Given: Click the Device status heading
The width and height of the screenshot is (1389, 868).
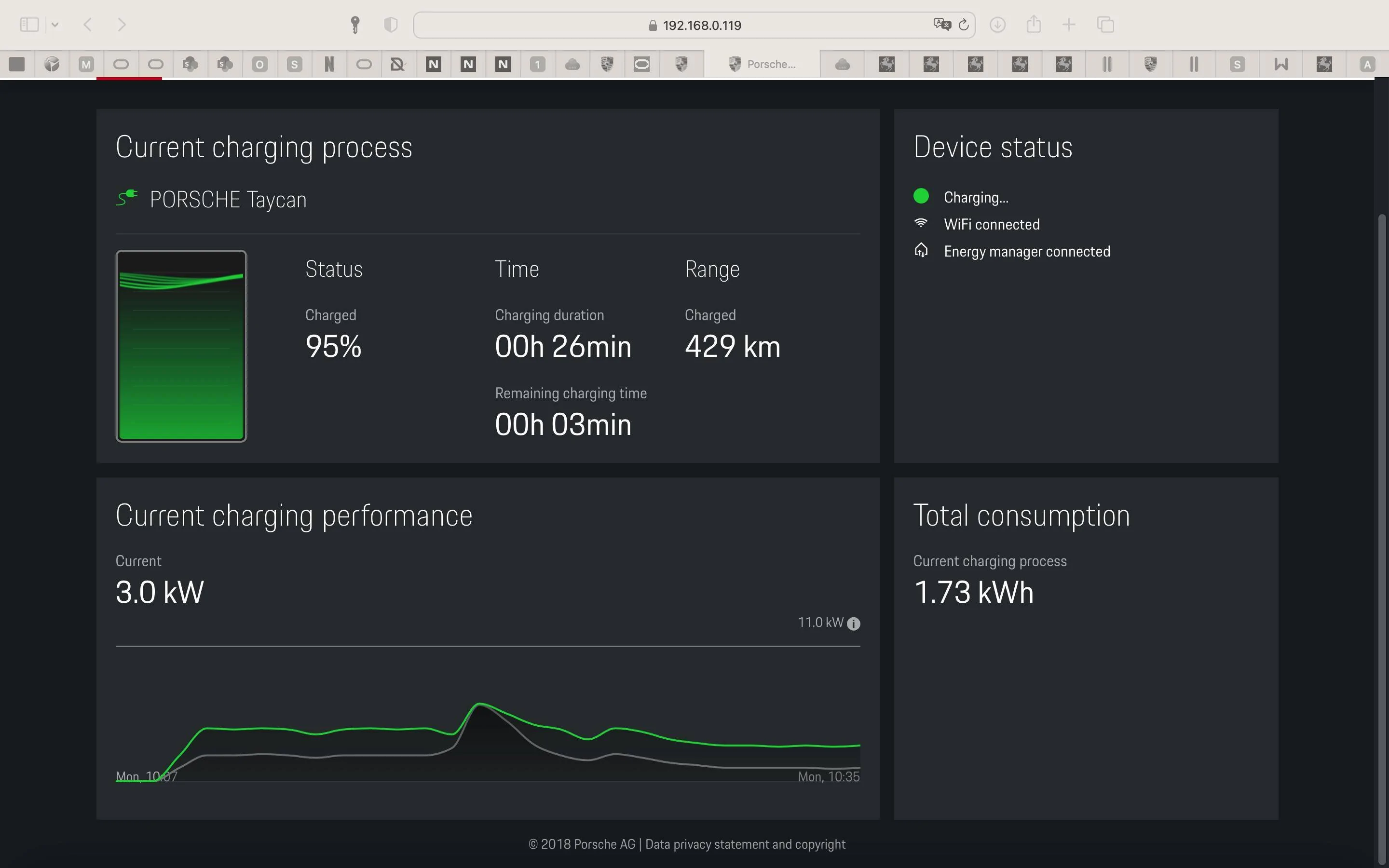Looking at the screenshot, I should (x=993, y=147).
